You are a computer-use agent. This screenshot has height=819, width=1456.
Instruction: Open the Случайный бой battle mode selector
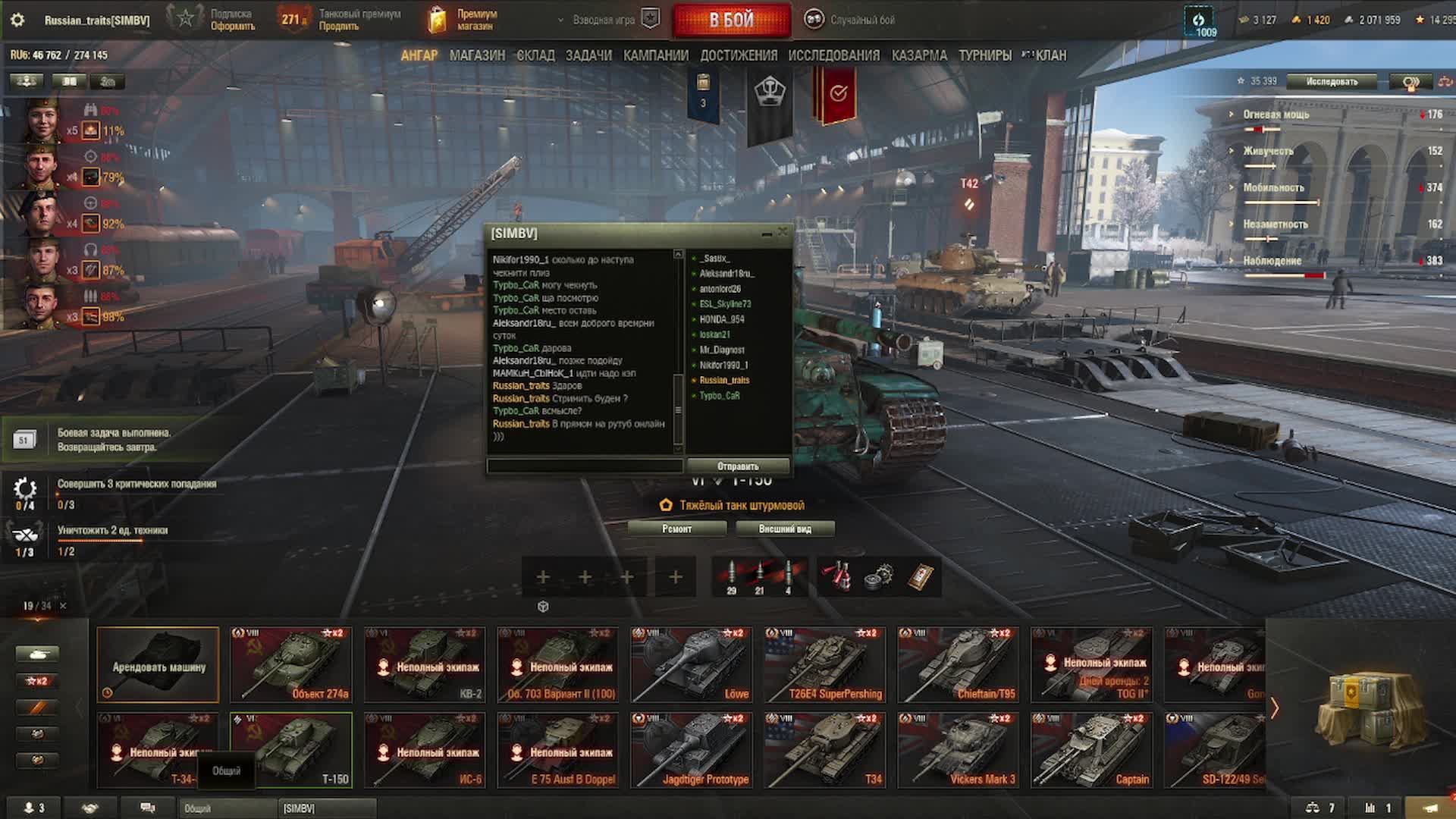[x=850, y=20]
